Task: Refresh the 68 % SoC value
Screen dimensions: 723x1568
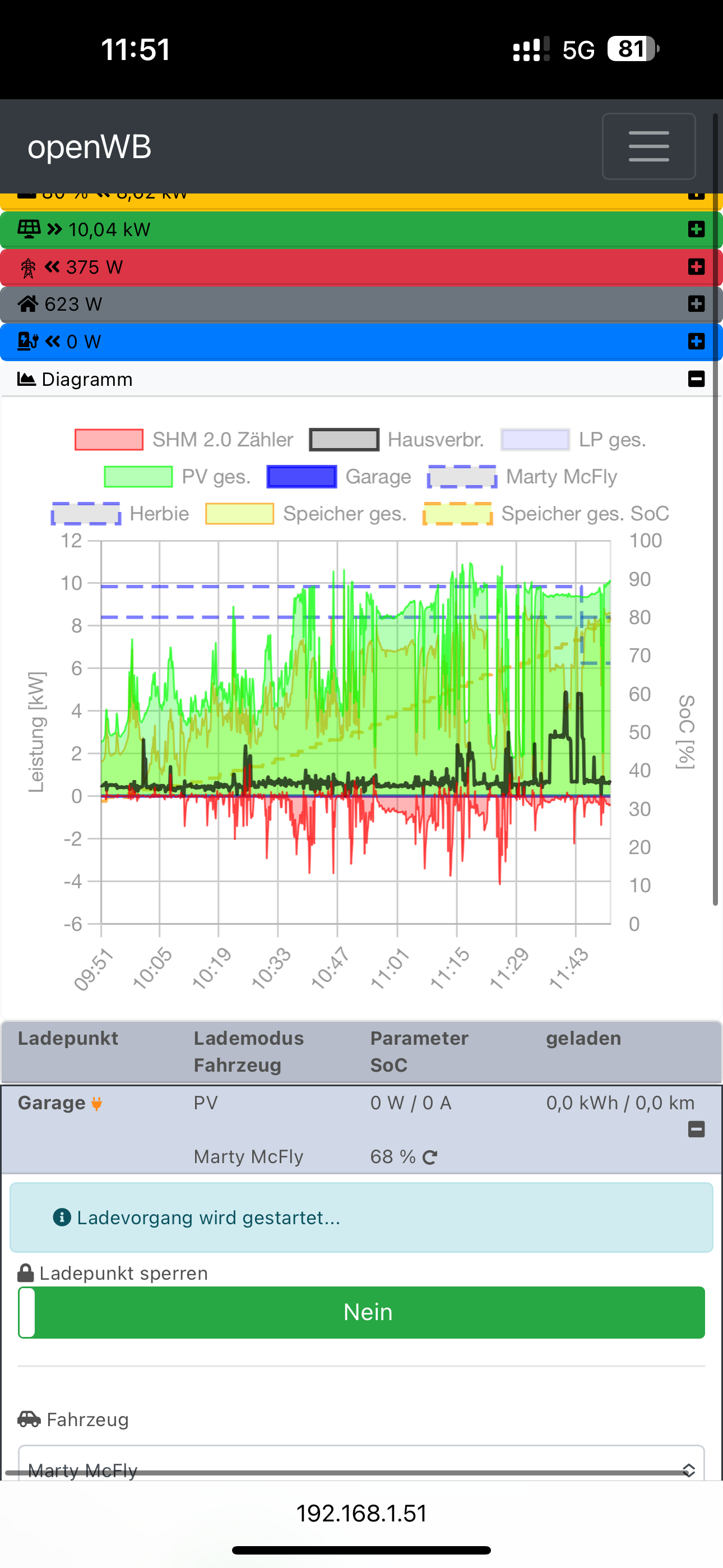Action: (430, 1157)
